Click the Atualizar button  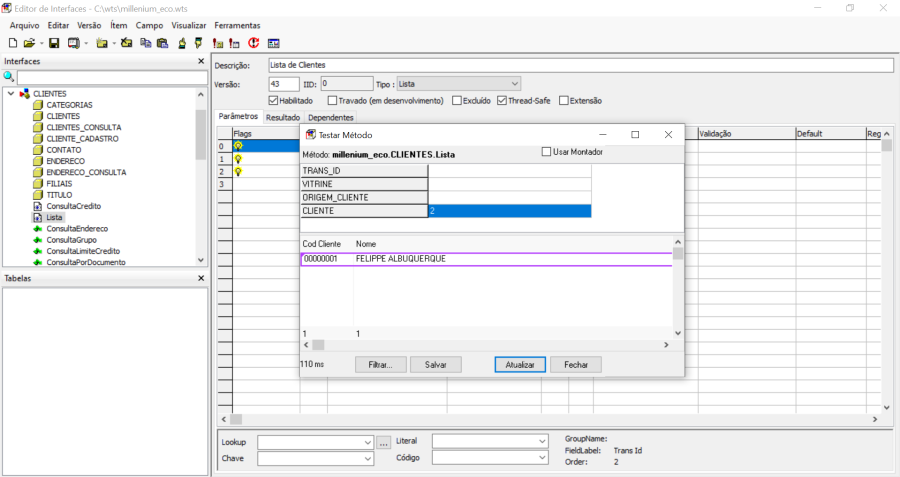520,364
